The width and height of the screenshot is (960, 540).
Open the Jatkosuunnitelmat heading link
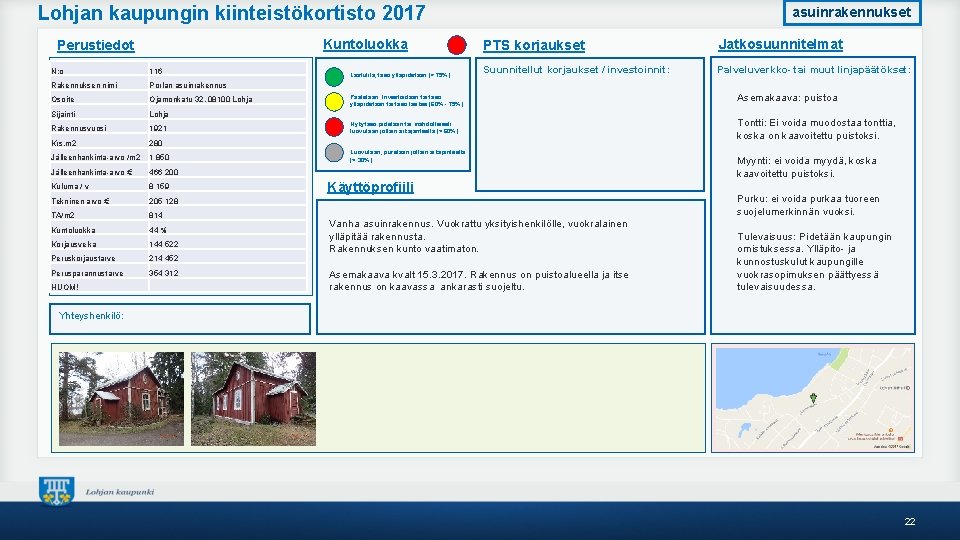click(781, 44)
